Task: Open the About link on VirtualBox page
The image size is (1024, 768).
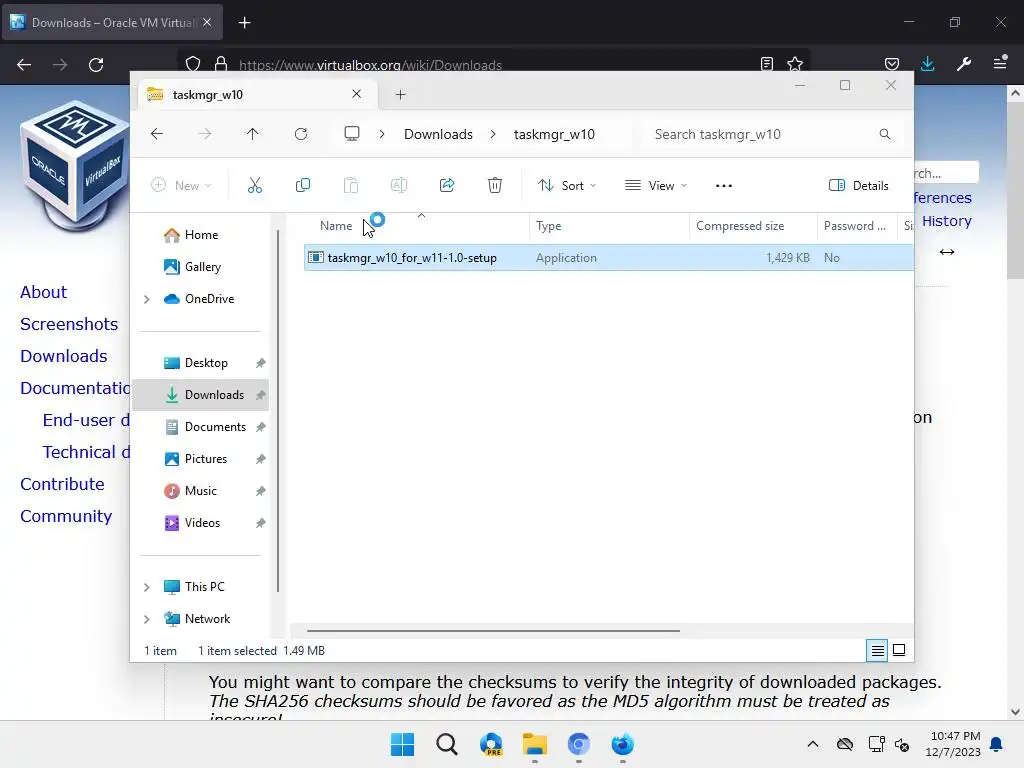Action: pos(43,292)
